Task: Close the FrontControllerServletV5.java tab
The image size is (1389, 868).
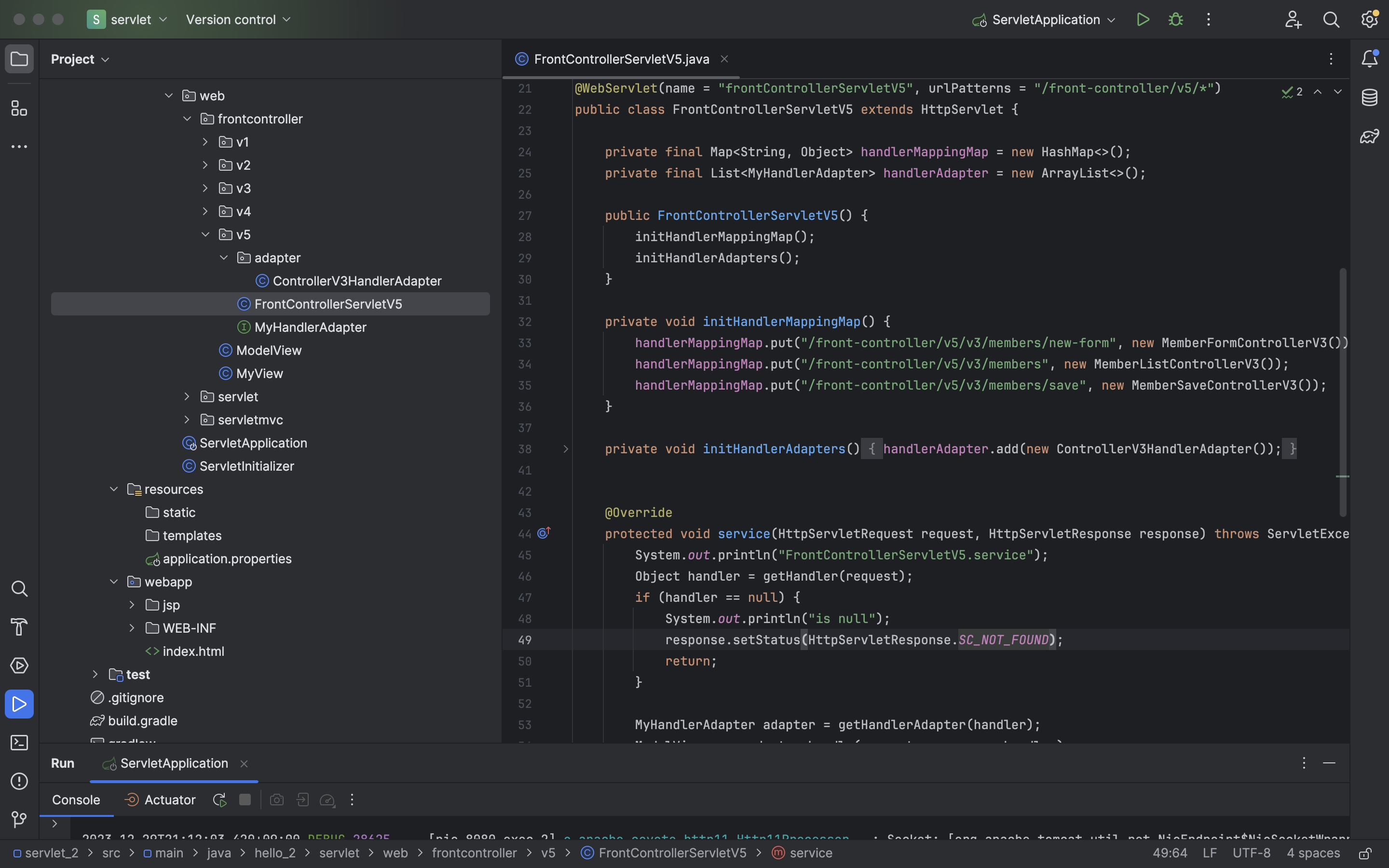Action: (x=724, y=59)
